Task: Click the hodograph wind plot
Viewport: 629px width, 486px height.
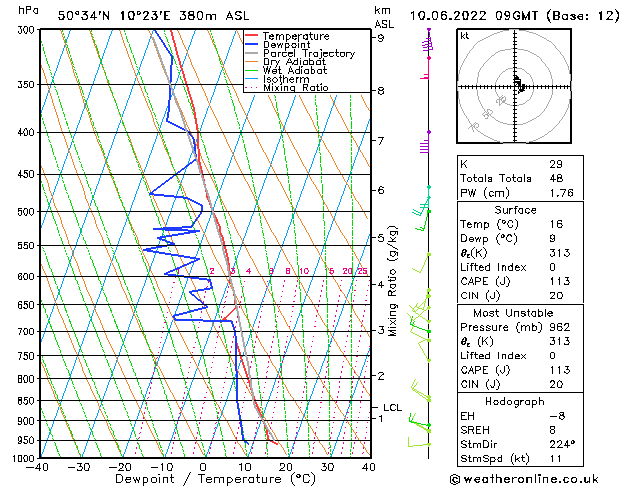Action: [514, 86]
